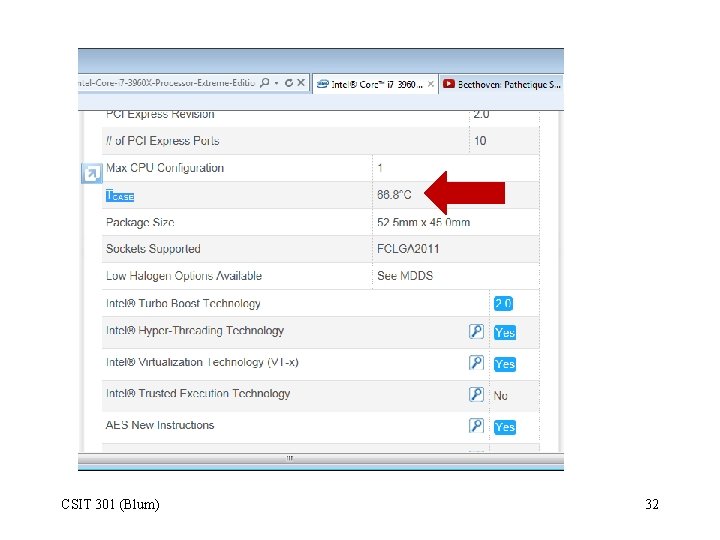Click Intel Virtualization Technology (VT-x) label
The height and width of the screenshot is (540, 720).
pyautogui.click(x=202, y=362)
